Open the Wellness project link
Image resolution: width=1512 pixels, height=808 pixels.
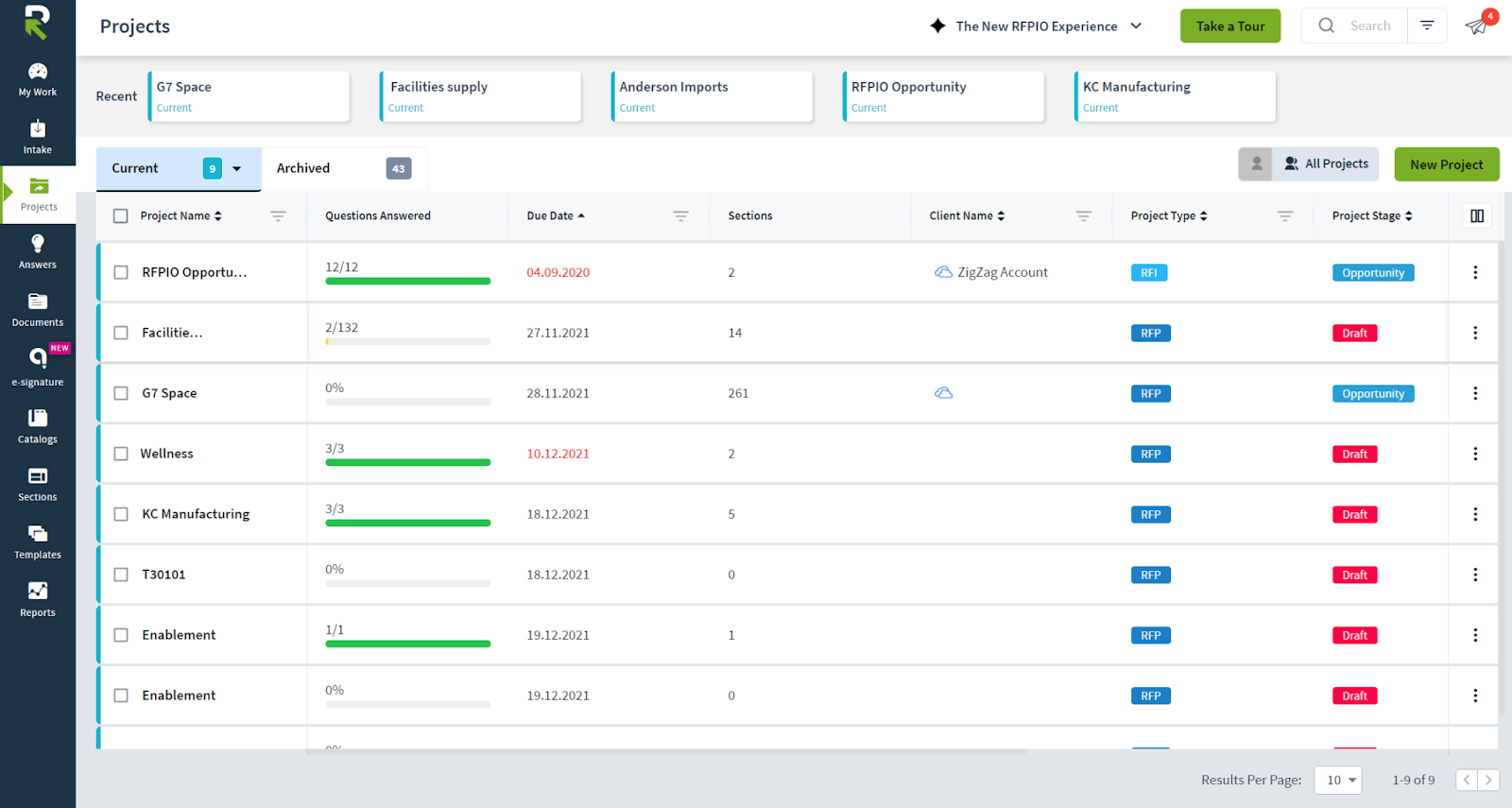pos(167,454)
